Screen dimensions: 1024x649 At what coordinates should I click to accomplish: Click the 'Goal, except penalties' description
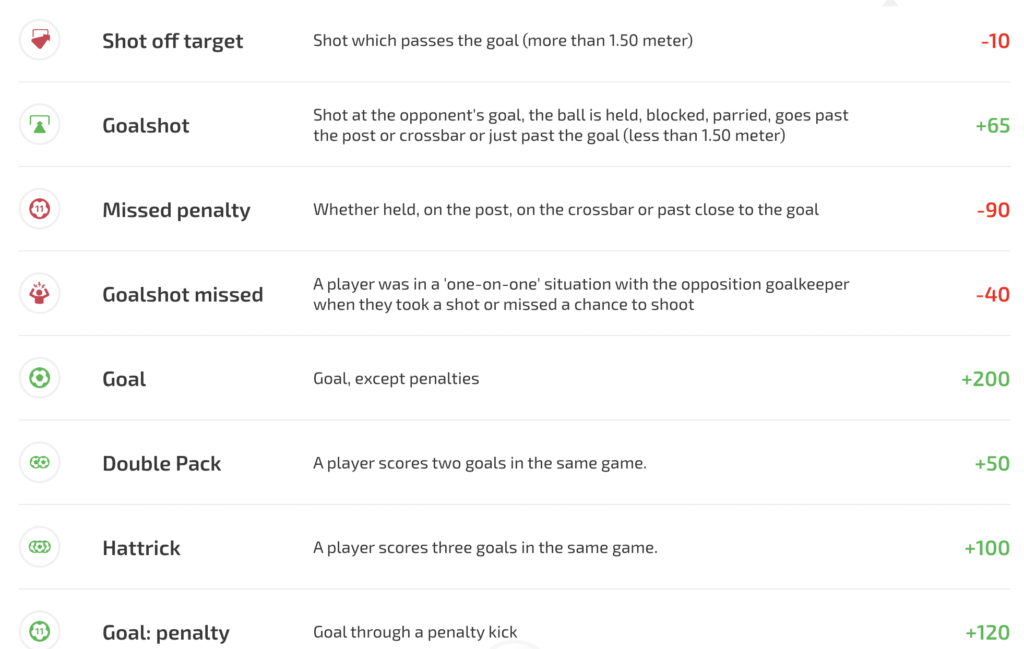point(396,379)
